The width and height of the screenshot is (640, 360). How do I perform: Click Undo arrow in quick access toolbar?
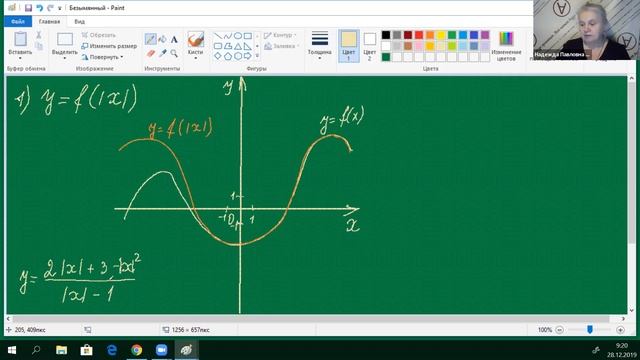40,8
